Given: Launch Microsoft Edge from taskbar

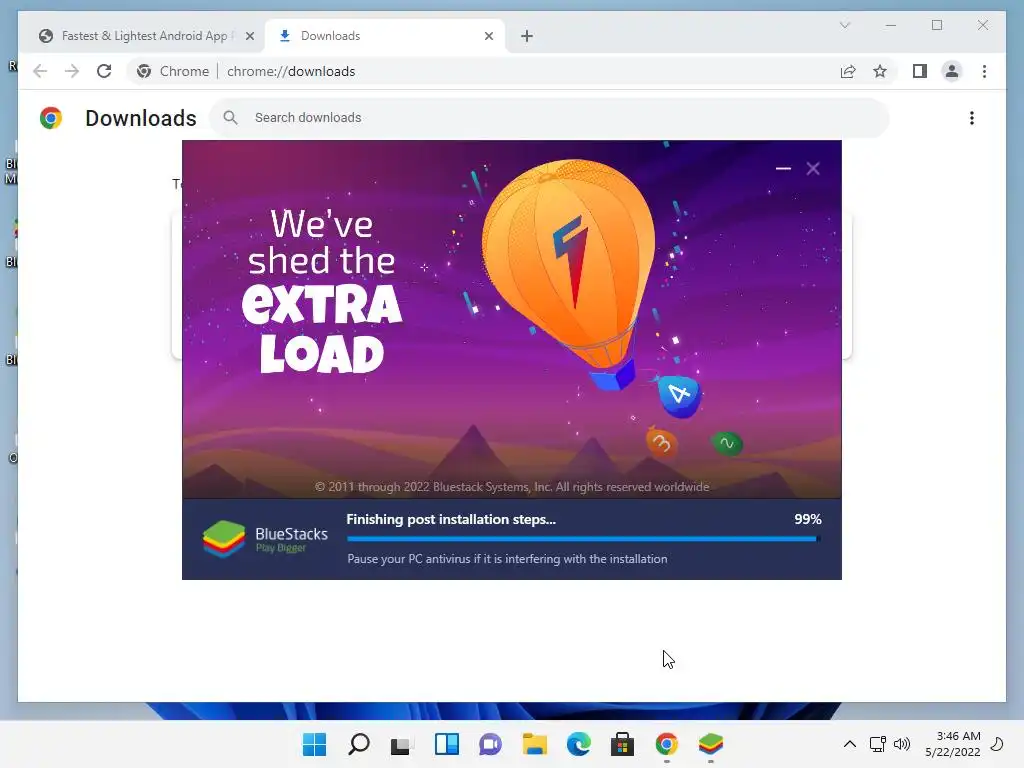Looking at the screenshot, I should click(x=579, y=744).
